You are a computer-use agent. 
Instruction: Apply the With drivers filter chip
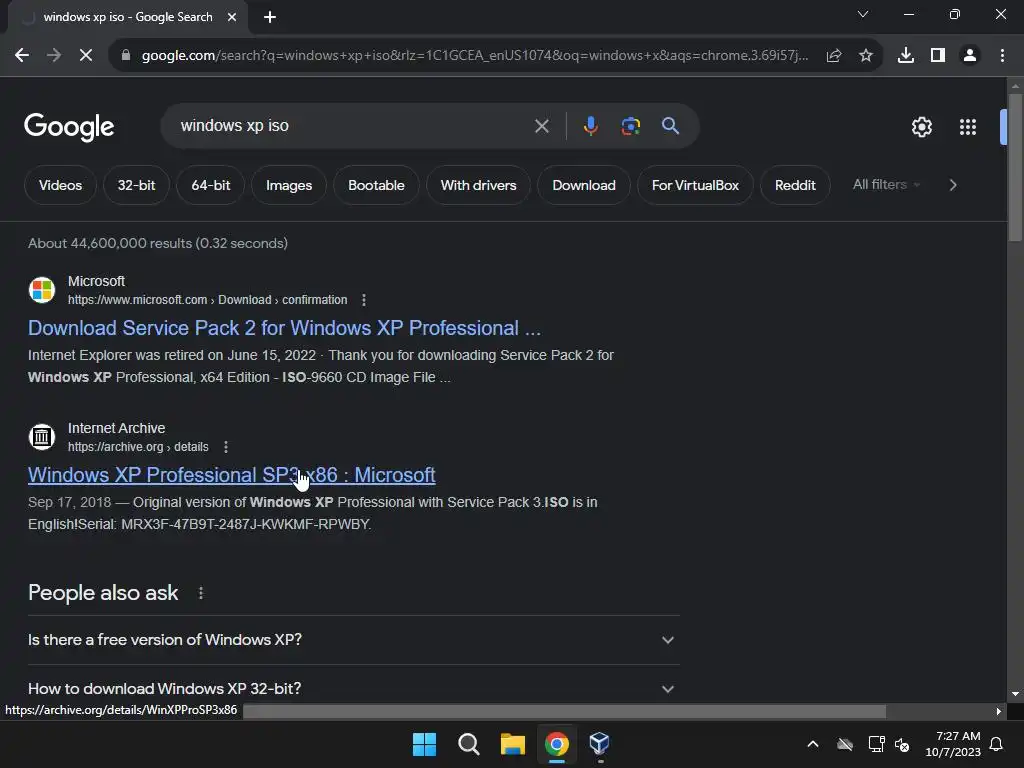point(478,185)
